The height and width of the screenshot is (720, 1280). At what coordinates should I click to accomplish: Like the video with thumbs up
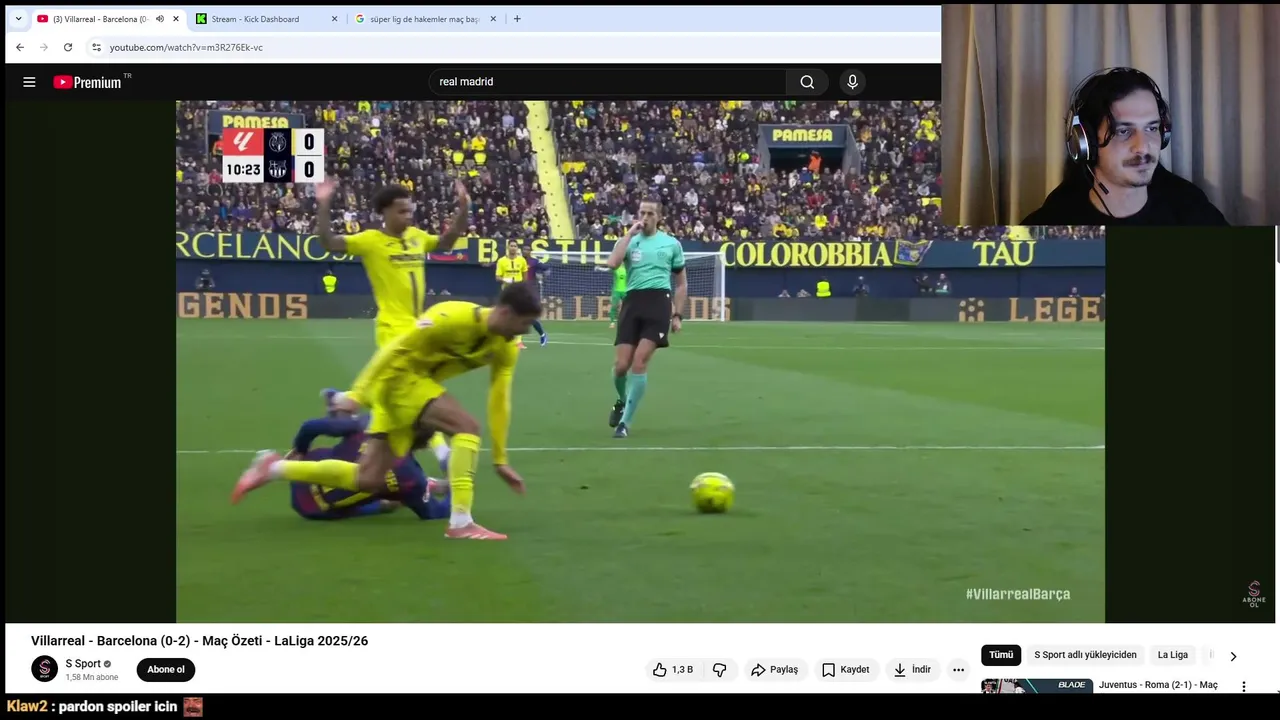[673, 670]
